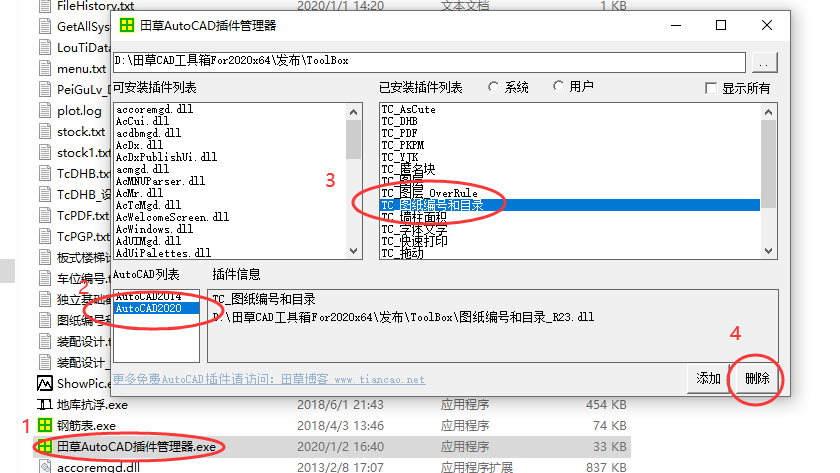Viewport: 840px width, 473px height.
Task: Click the 田草AutoCAD插件管理器 title bar app icon
Action: tap(127, 25)
